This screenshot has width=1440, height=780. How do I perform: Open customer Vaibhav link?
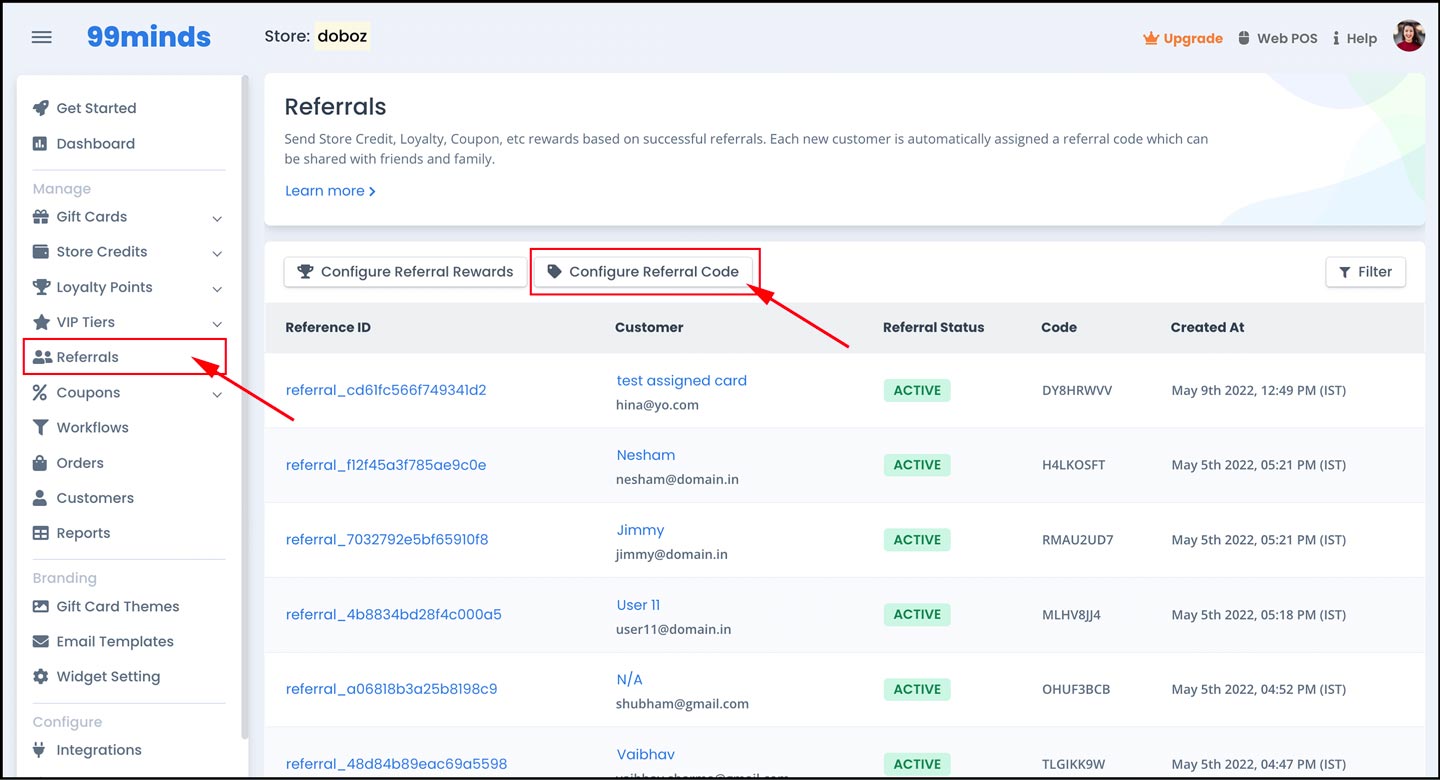[x=646, y=754]
